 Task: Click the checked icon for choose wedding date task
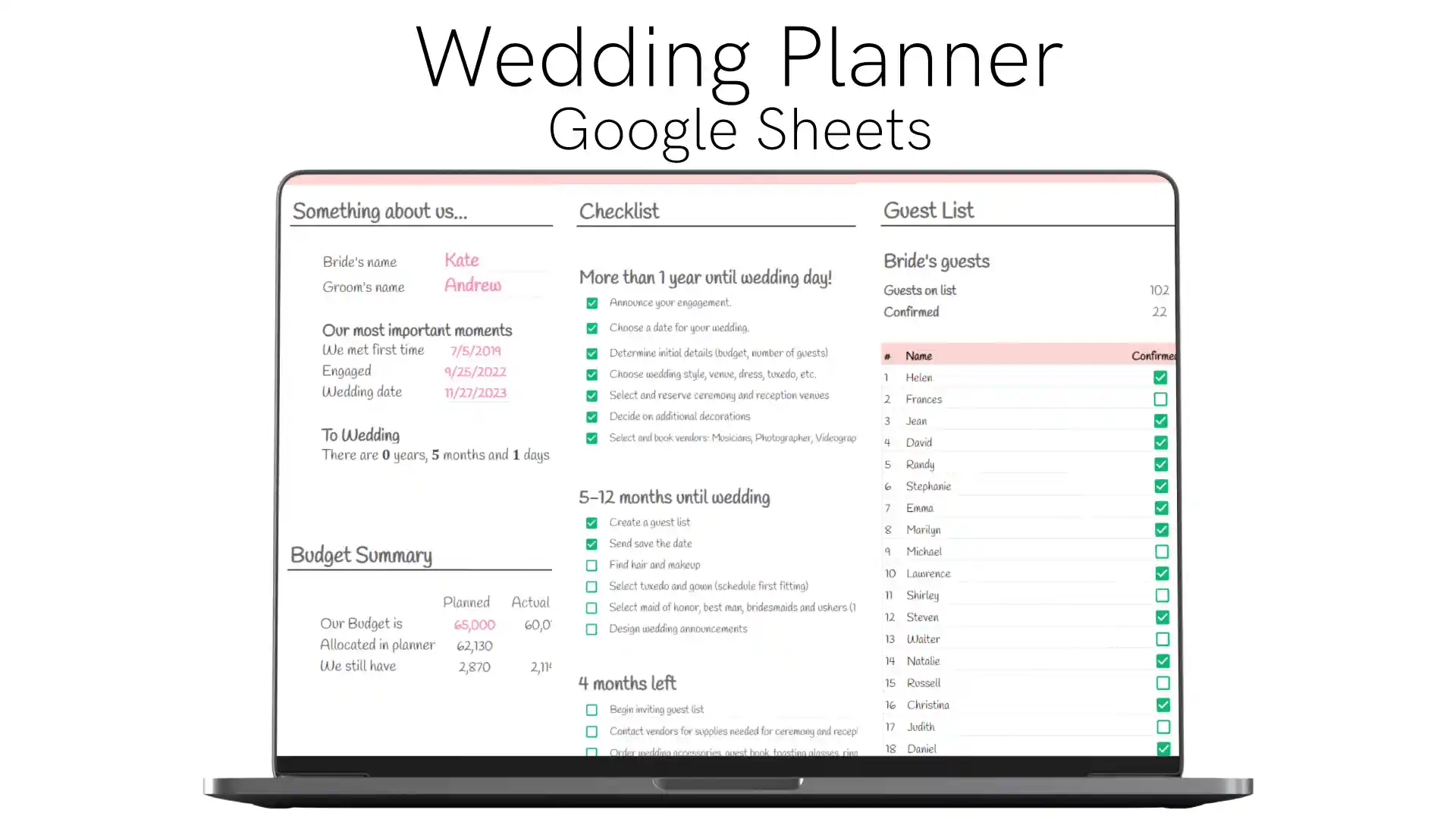592,327
